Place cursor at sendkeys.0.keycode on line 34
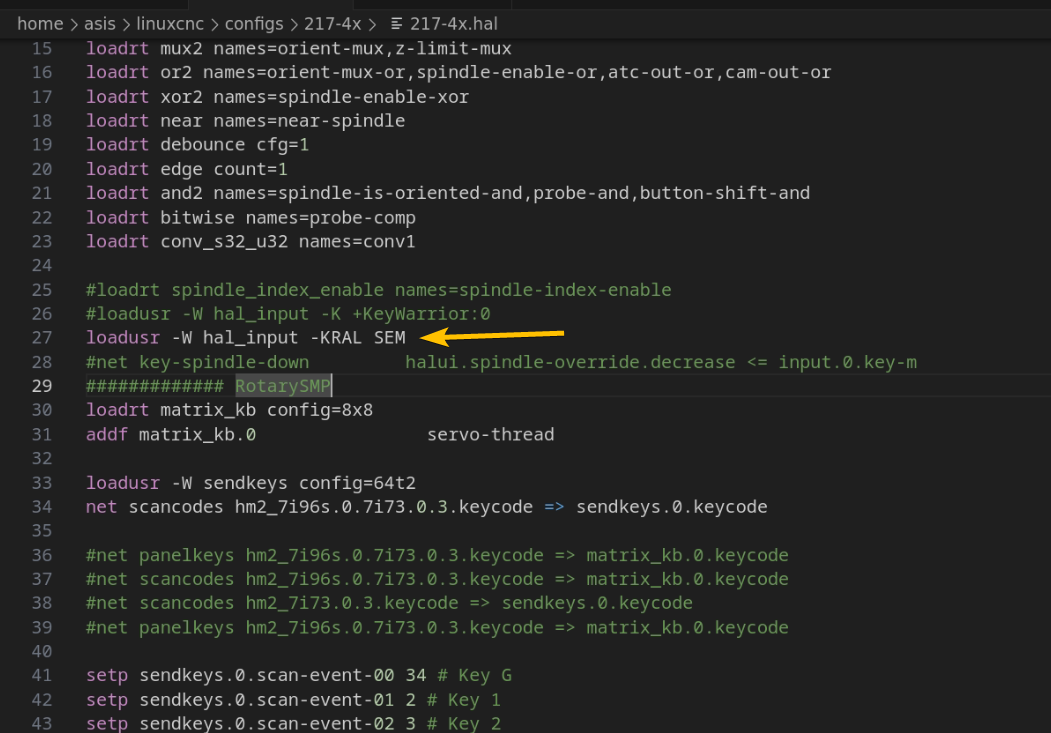The image size is (1051, 733). pyautogui.click(x=672, y=507)
